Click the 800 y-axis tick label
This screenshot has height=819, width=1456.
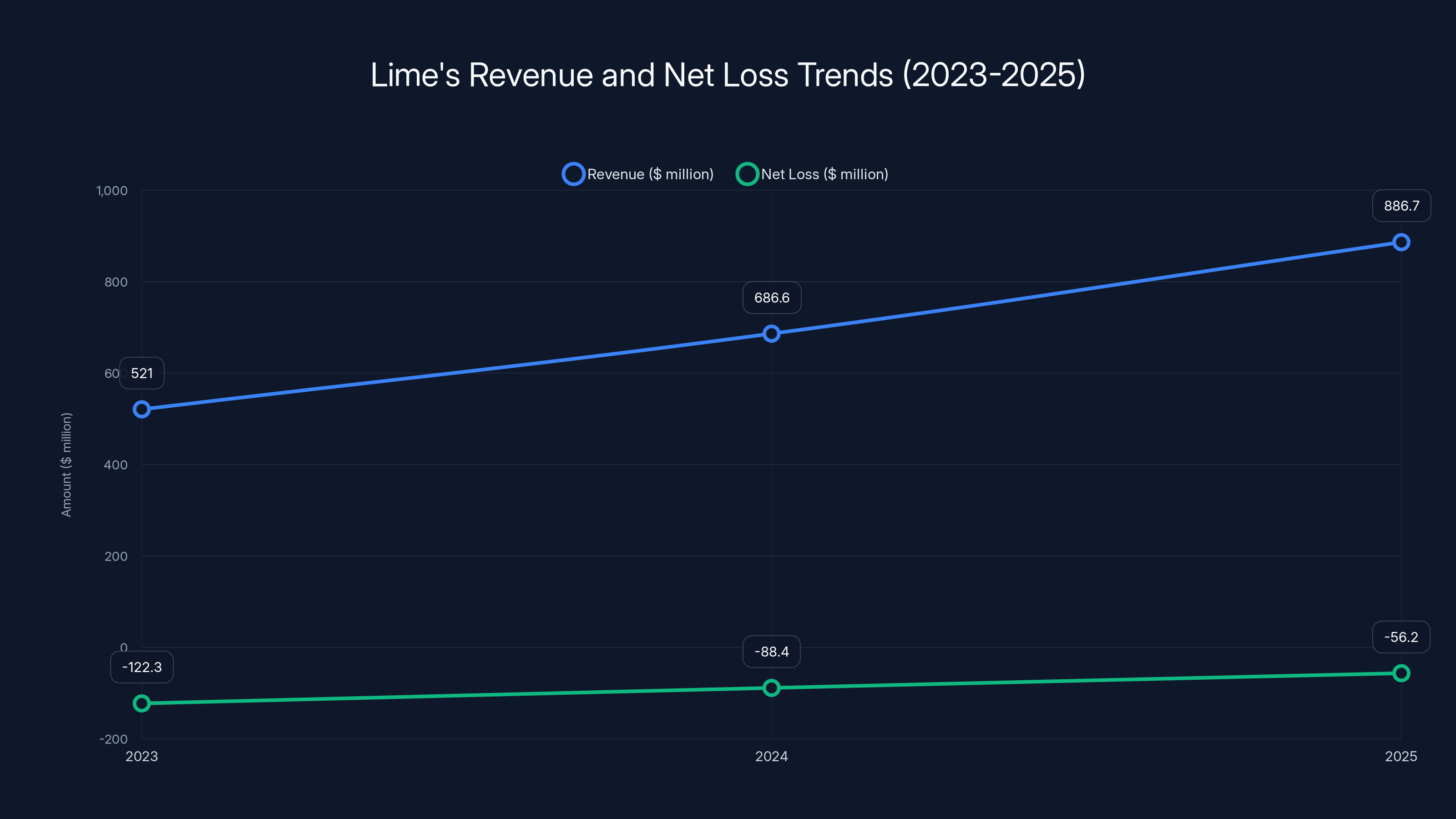click(116, 282)
